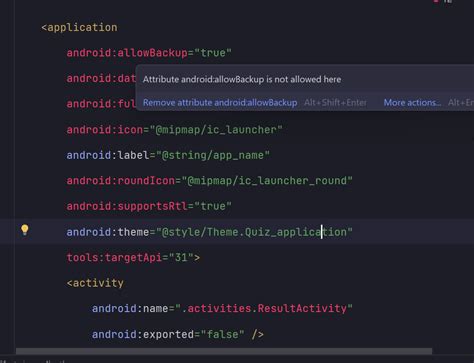Click the '<application' tag text
The image size is (474, 363).
tap(79, 27)
